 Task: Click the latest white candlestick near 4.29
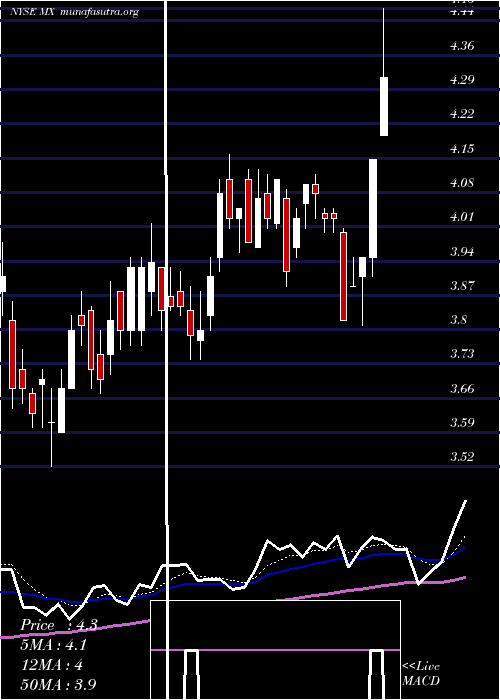[x=384, y=106]
